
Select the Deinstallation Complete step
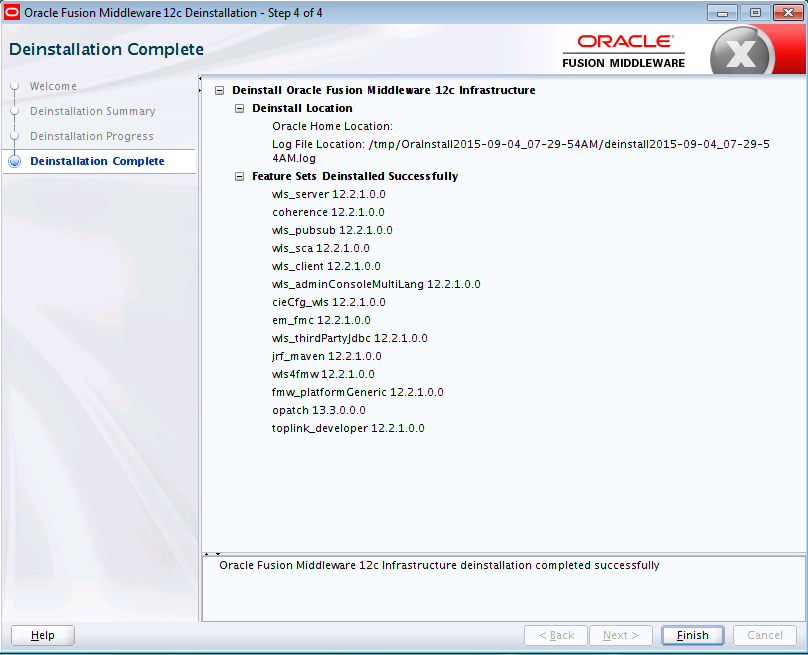97,161
